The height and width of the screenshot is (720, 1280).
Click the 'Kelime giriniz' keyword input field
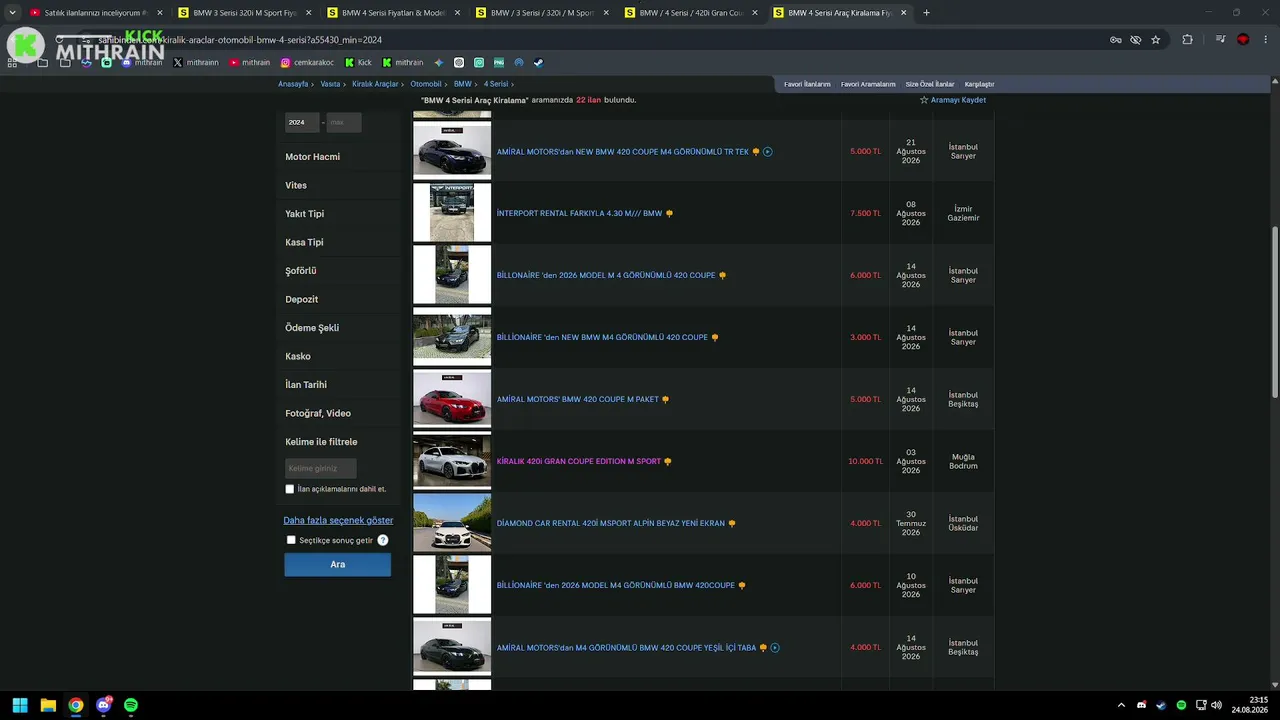click(320, 468)
